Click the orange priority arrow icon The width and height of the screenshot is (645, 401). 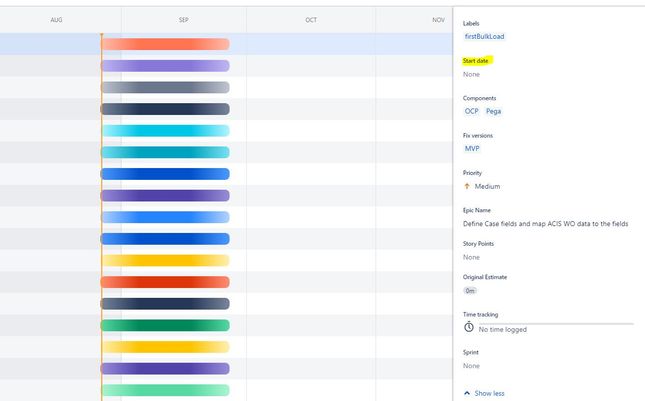click(467, 186)
